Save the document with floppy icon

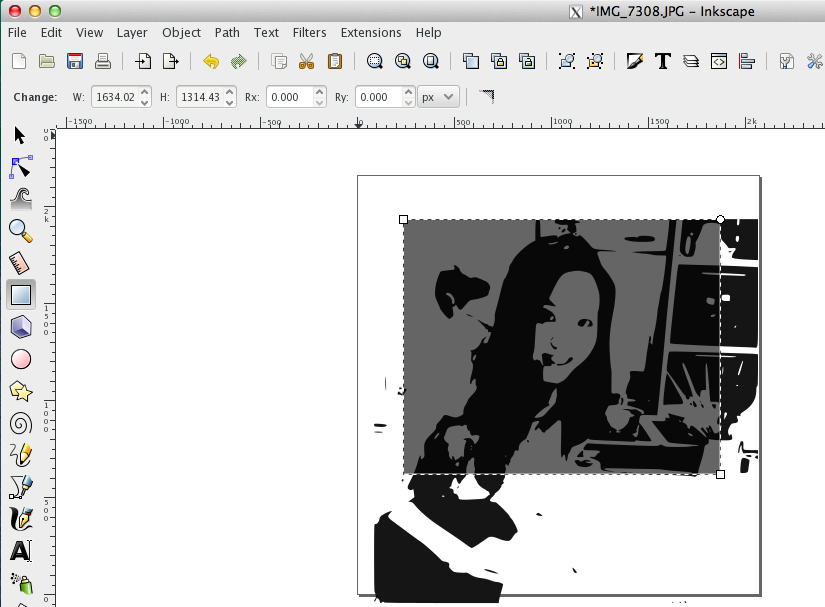pos(75,61)
